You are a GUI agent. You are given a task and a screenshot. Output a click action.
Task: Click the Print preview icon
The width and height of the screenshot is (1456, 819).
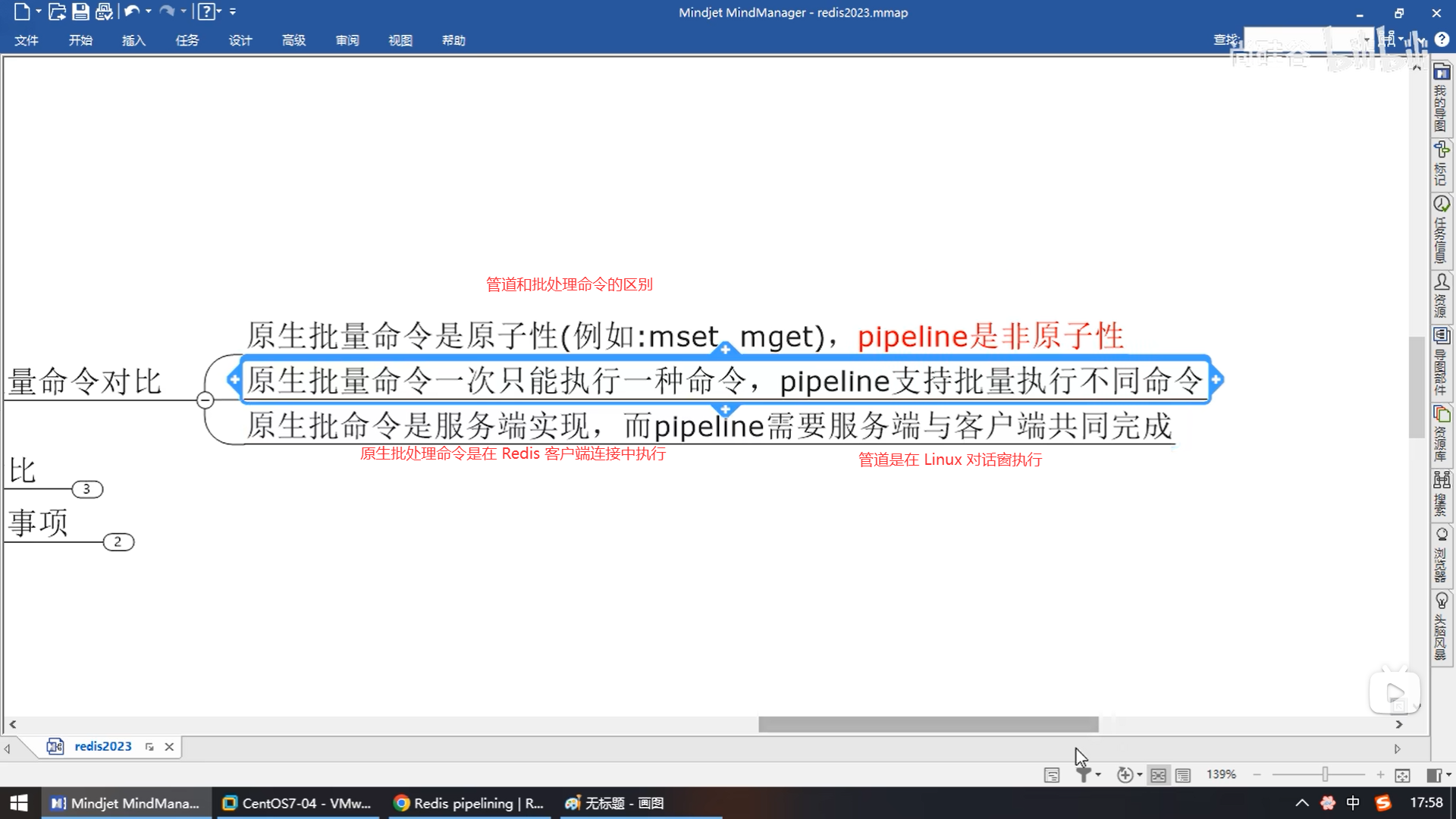pos(104,12)
